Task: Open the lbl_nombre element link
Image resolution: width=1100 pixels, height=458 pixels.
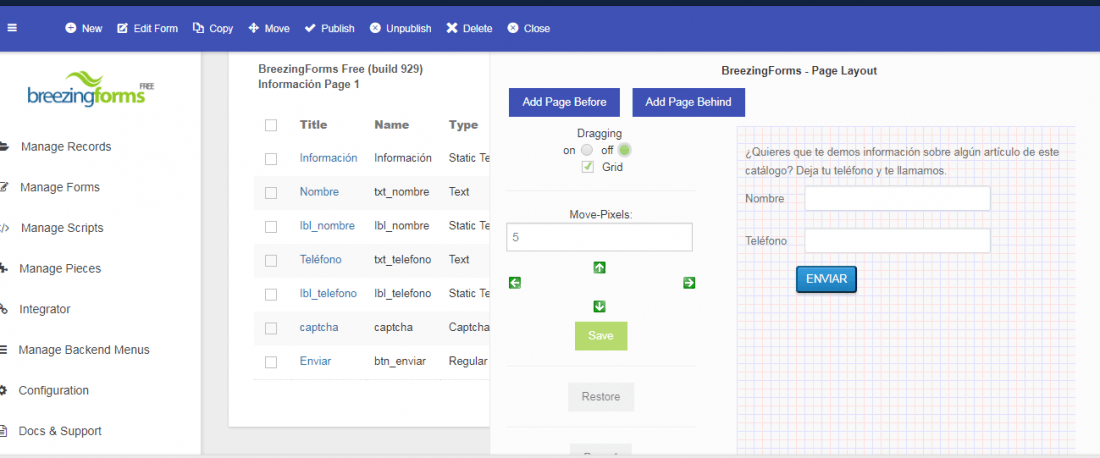Action: [327, 226]
